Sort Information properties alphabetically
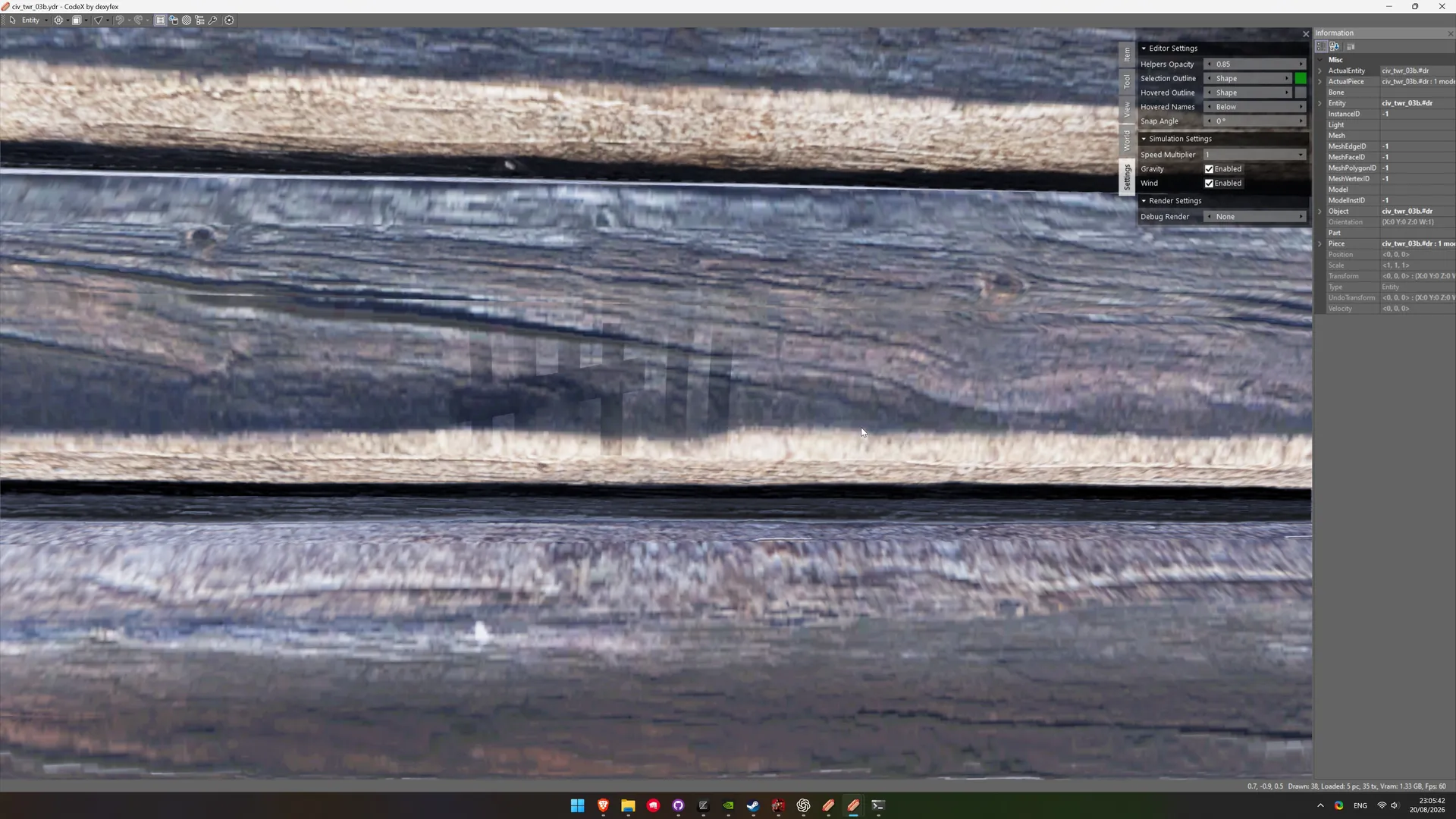This screenshot has height=819, width=1456. 1334,47
